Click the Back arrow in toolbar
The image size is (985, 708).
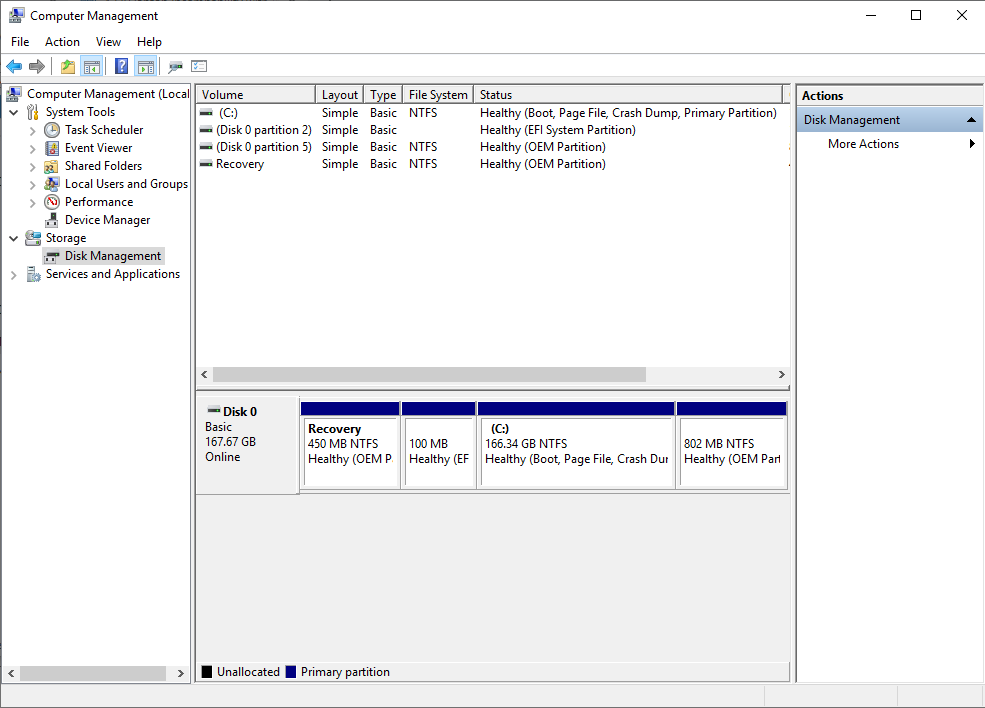tap(14, 67)
